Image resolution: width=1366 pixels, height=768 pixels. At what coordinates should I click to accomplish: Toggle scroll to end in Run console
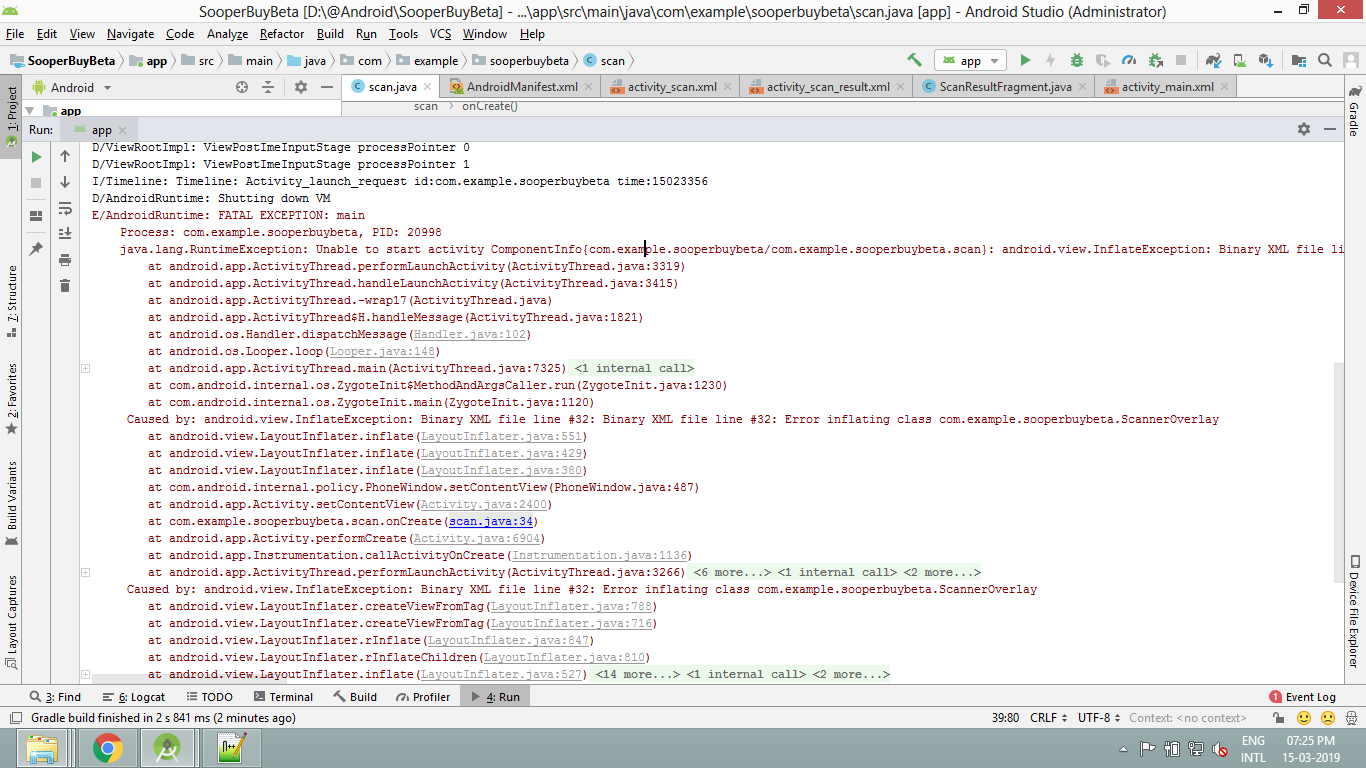click(65, 234)
